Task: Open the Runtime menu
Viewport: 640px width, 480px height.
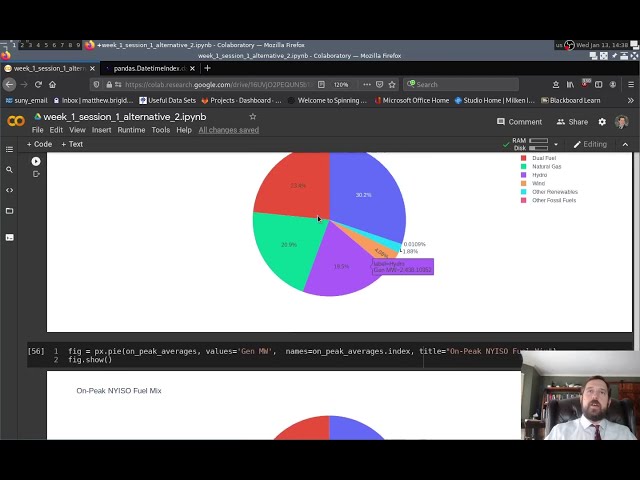Action: click(x=131, y=130)
